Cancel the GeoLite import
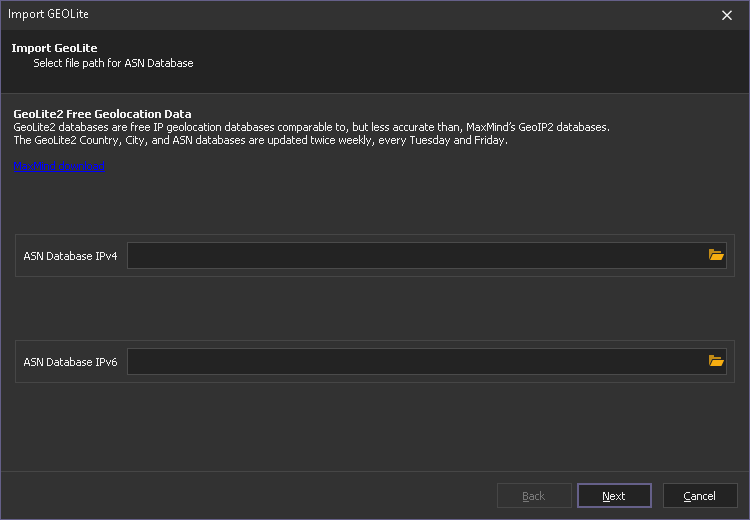The image size is (750, 520). (x=700, y=496)
